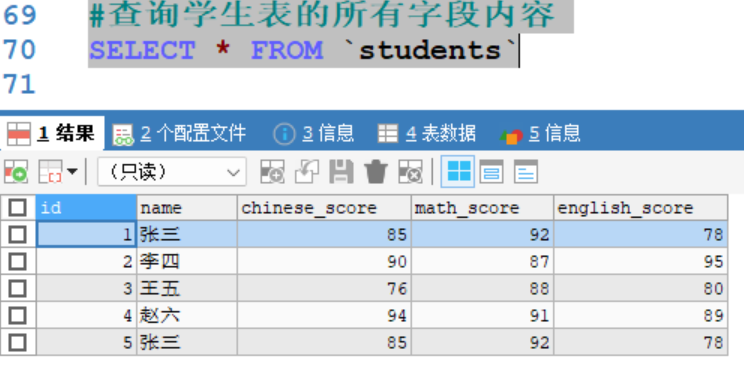The height and width of the screenshot is (369, 744).
Task: Click the duplicate row icon
Action: tap(307, 171)
